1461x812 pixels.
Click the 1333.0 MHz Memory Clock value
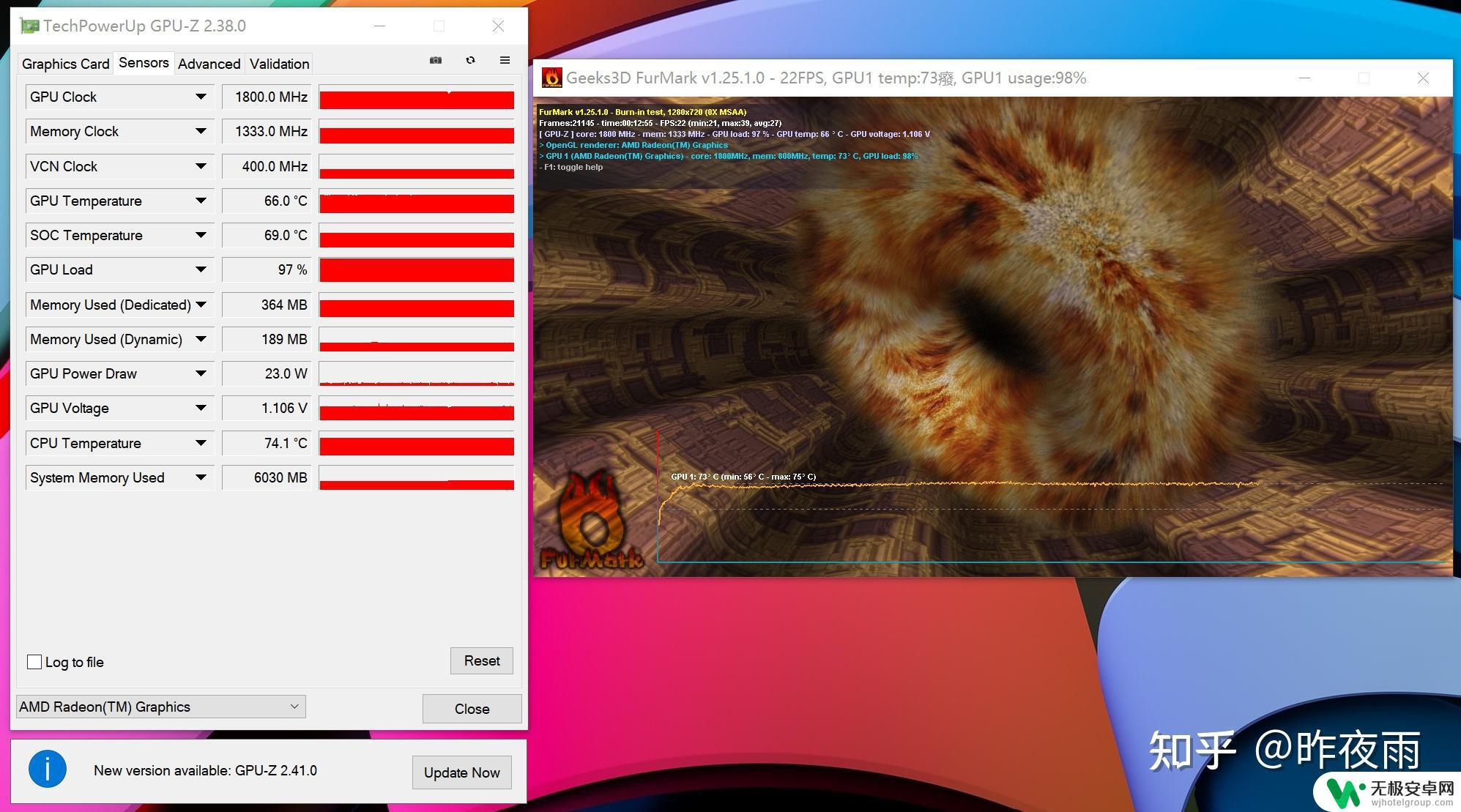(x=267, y=131)
